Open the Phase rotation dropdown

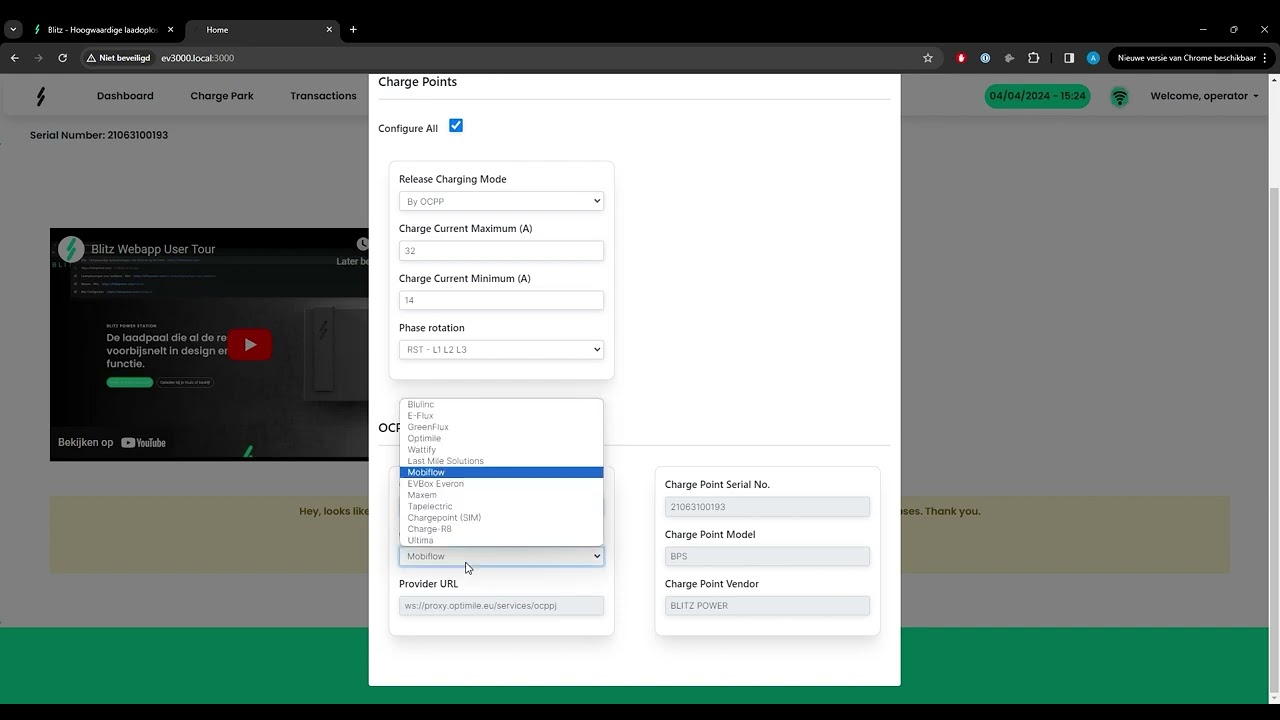501,350
